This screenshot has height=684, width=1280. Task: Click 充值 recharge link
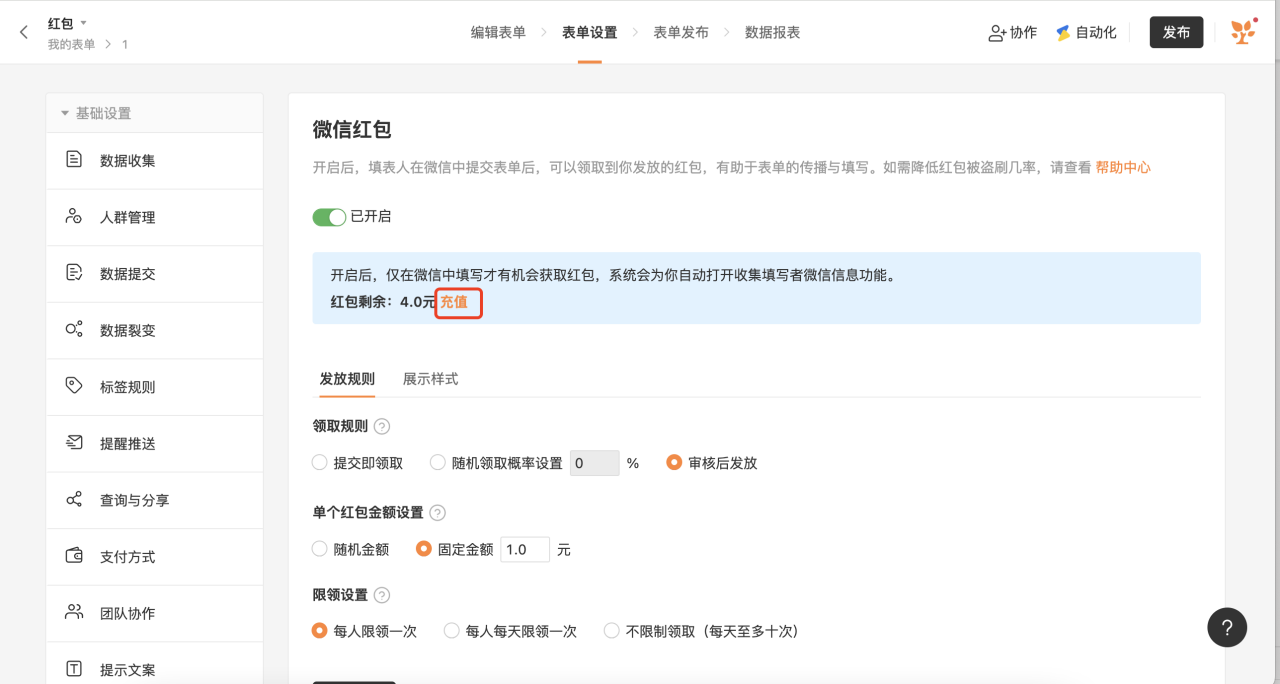pyautogui.click(x=454, y=302)
